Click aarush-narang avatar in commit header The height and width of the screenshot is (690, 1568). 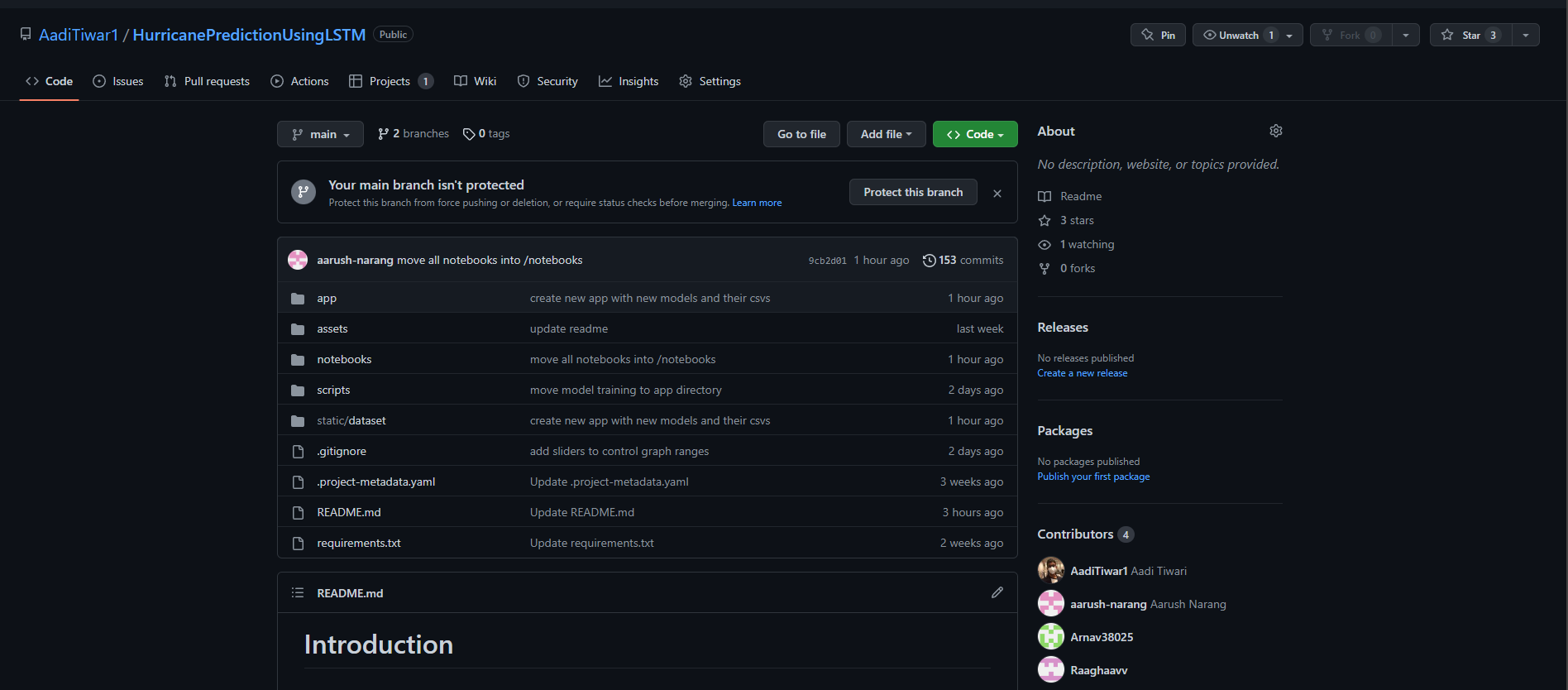pos(298,260)
